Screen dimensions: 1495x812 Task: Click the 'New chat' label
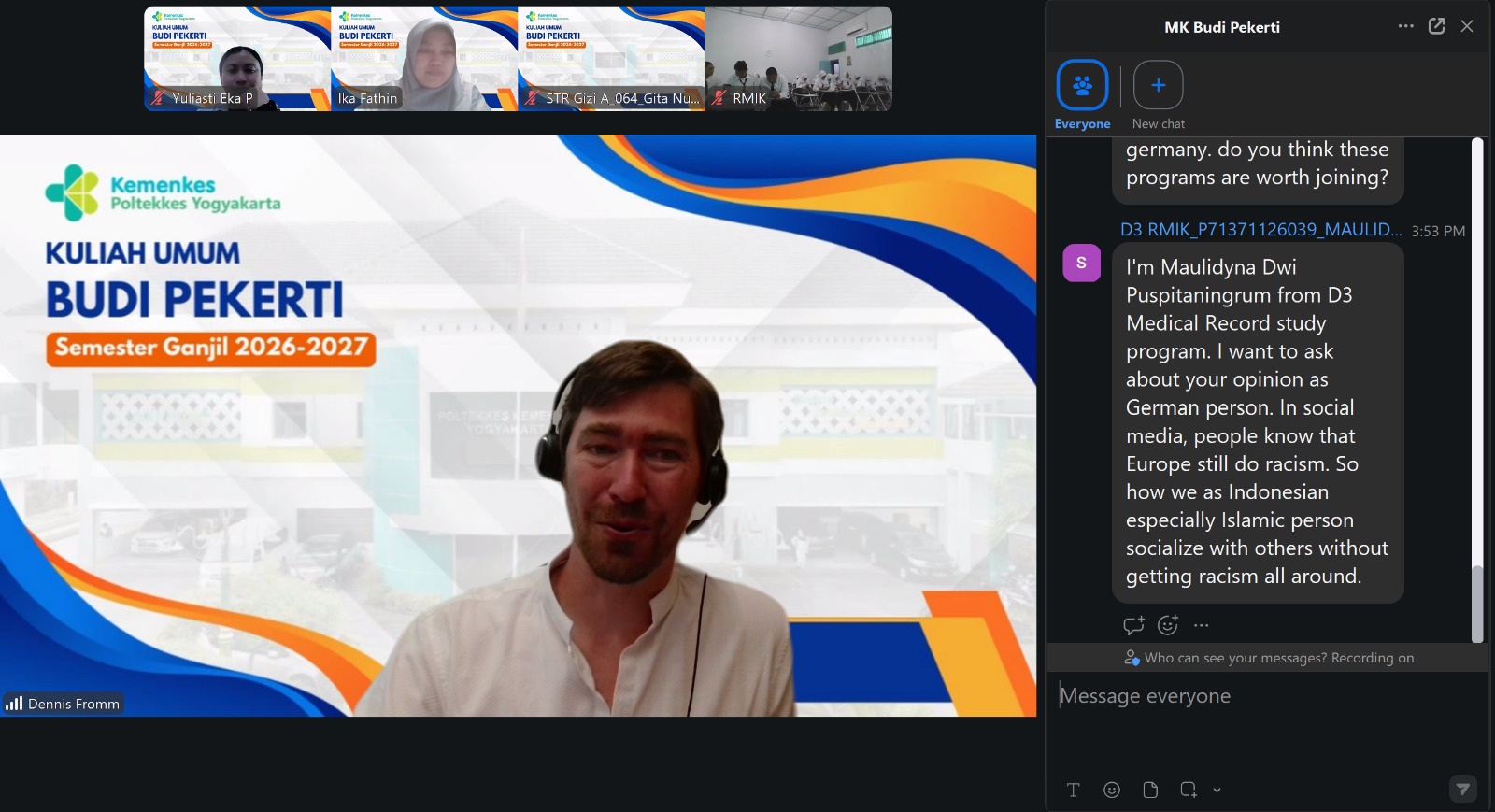[1159, 123]
